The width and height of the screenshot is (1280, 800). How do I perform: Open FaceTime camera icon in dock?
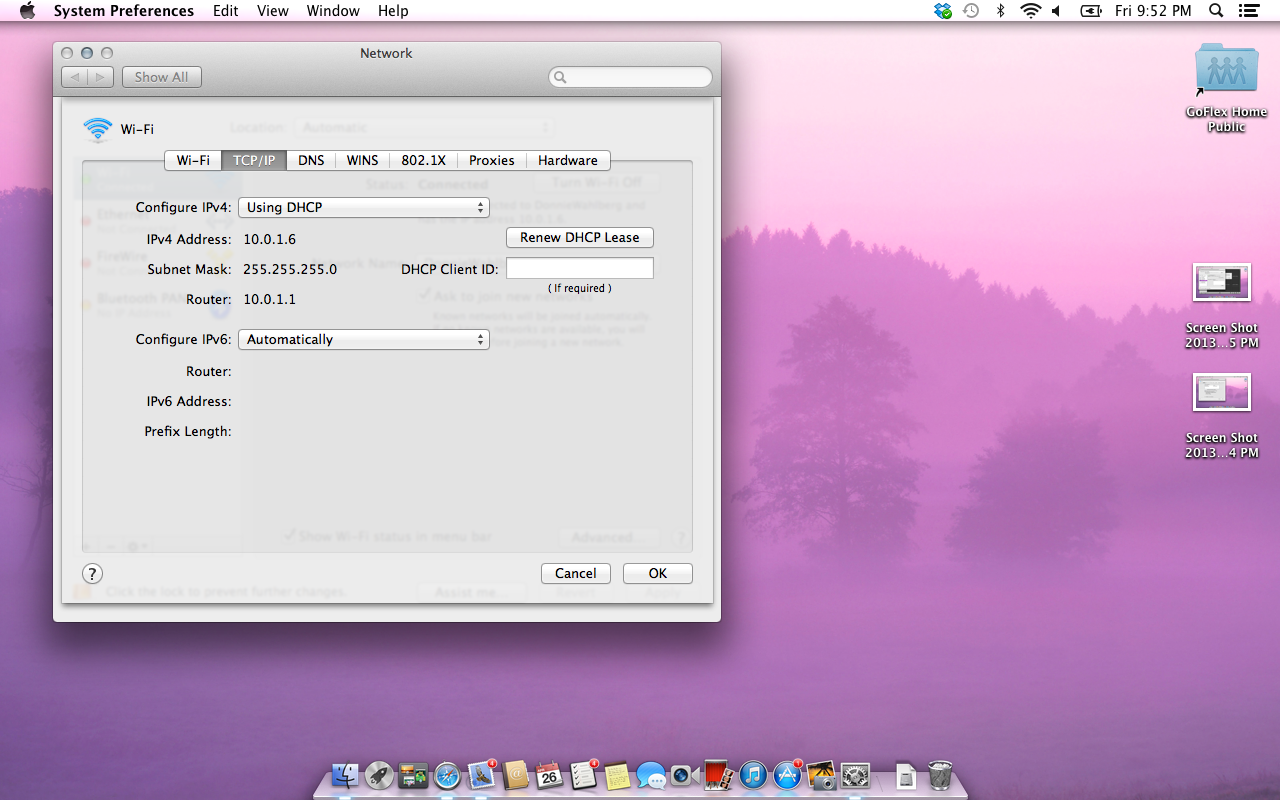(x=685, y=775)
